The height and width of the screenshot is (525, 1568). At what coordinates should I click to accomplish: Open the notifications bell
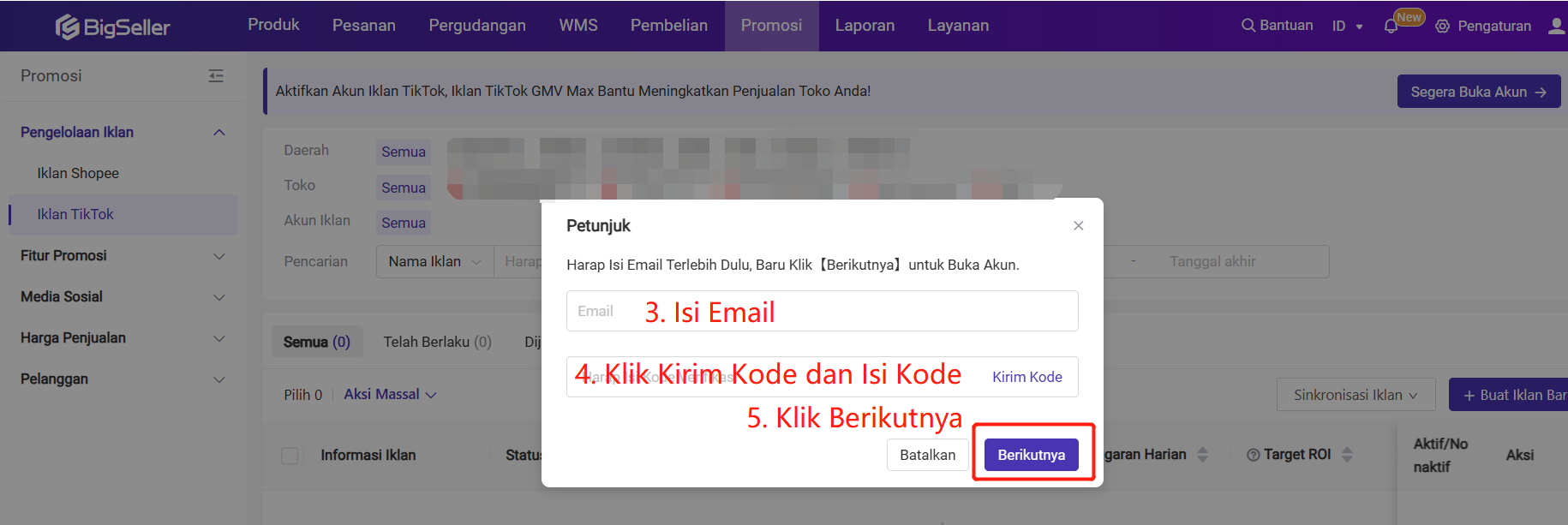1391,27
